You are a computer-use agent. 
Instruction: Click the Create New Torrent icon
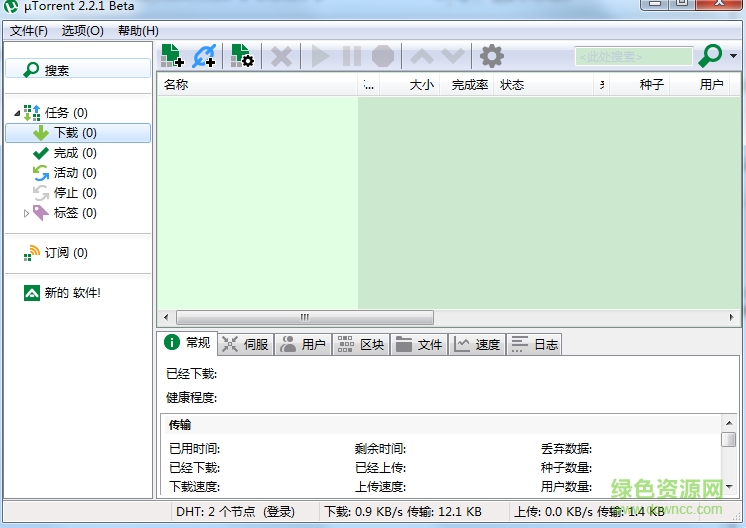[x=242, y=56]
